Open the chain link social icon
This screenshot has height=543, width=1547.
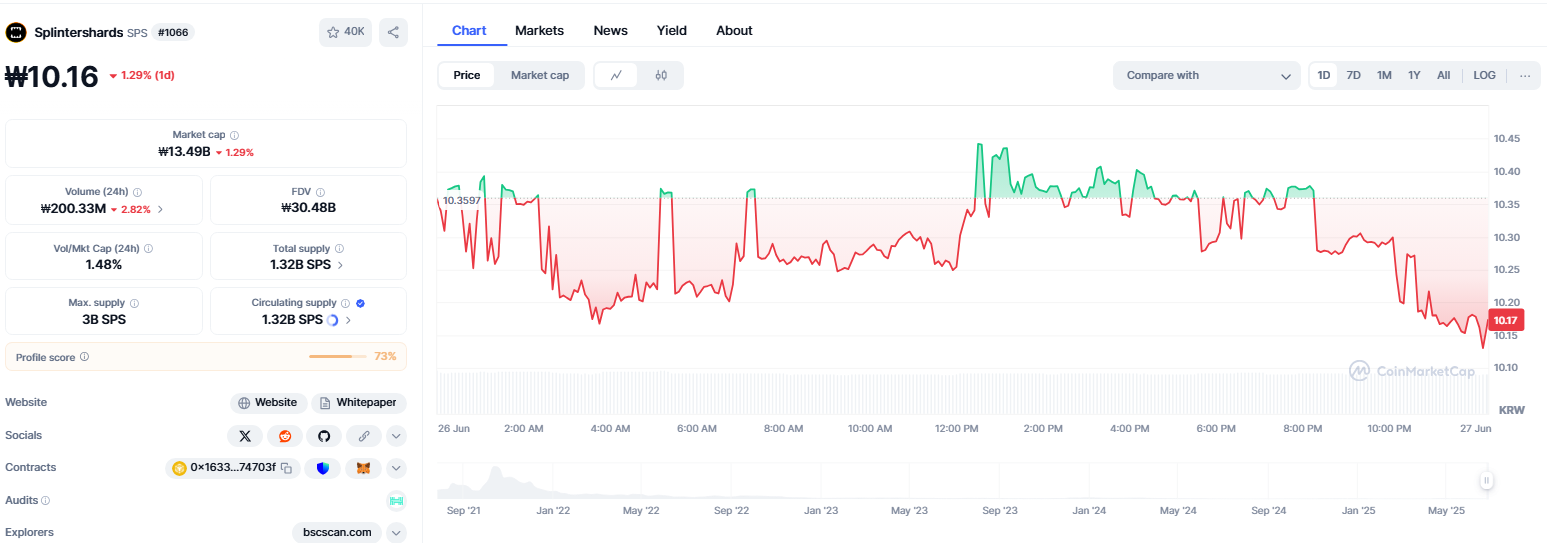coord(364,436)
